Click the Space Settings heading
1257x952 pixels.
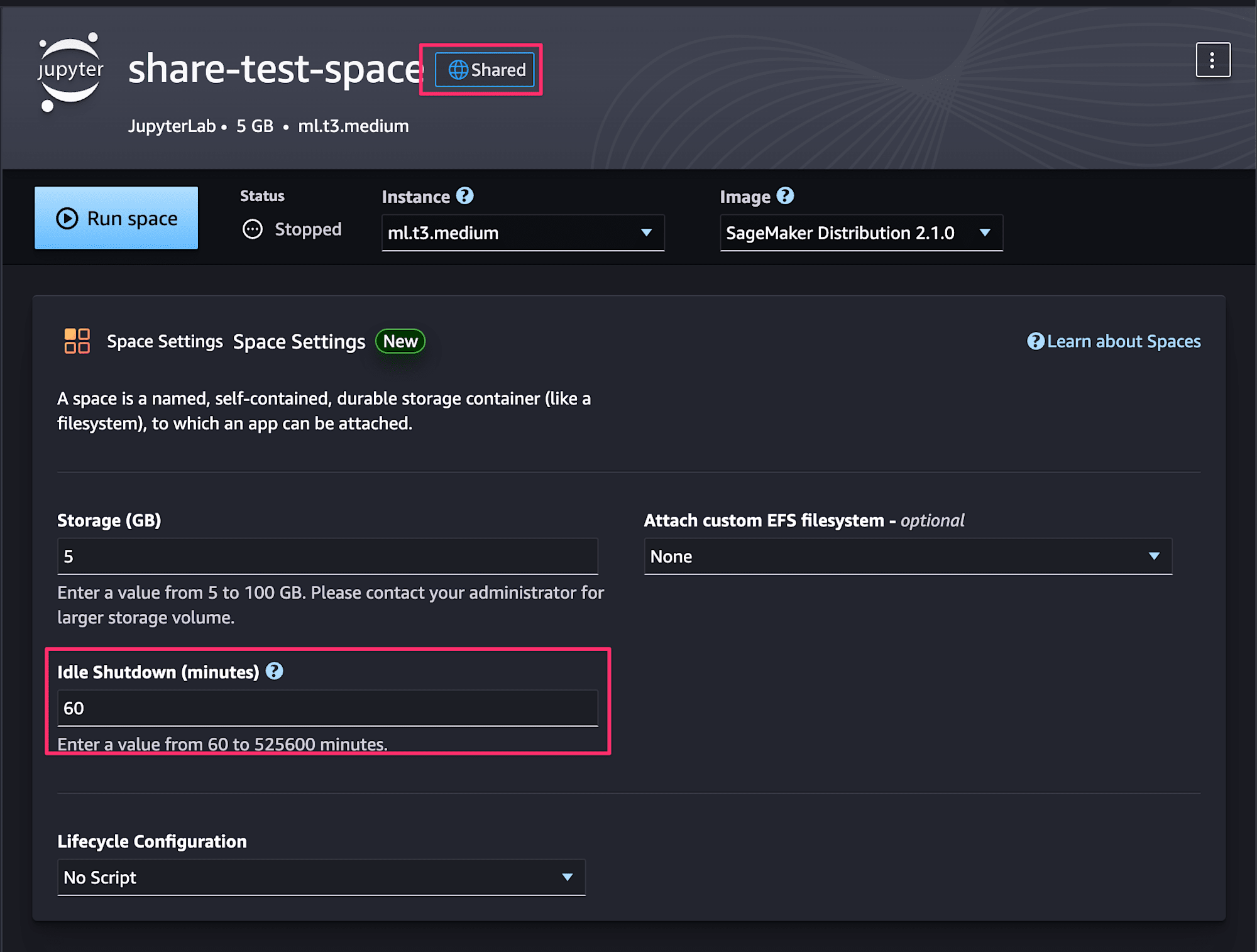tap(299, 342)
